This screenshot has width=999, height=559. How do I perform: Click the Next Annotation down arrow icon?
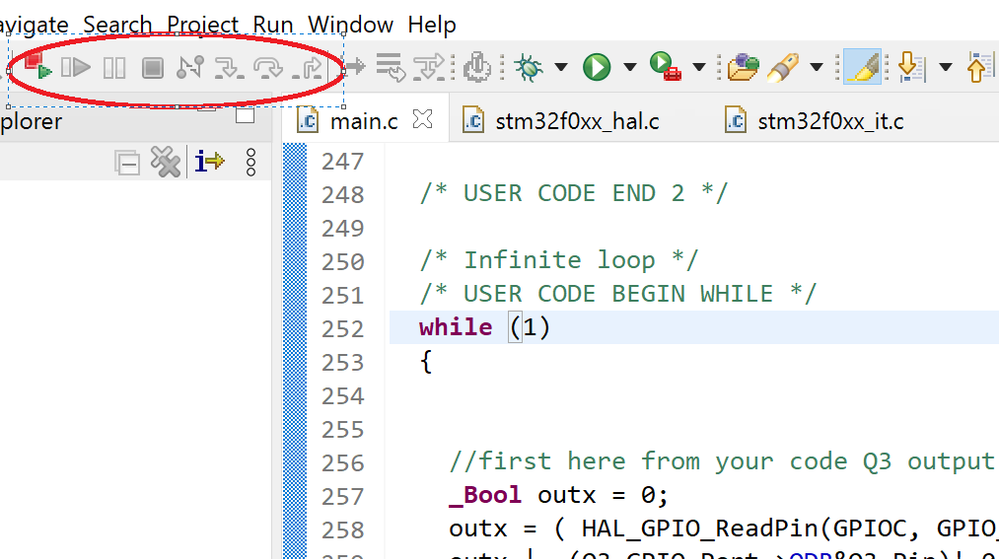point(910,67)
